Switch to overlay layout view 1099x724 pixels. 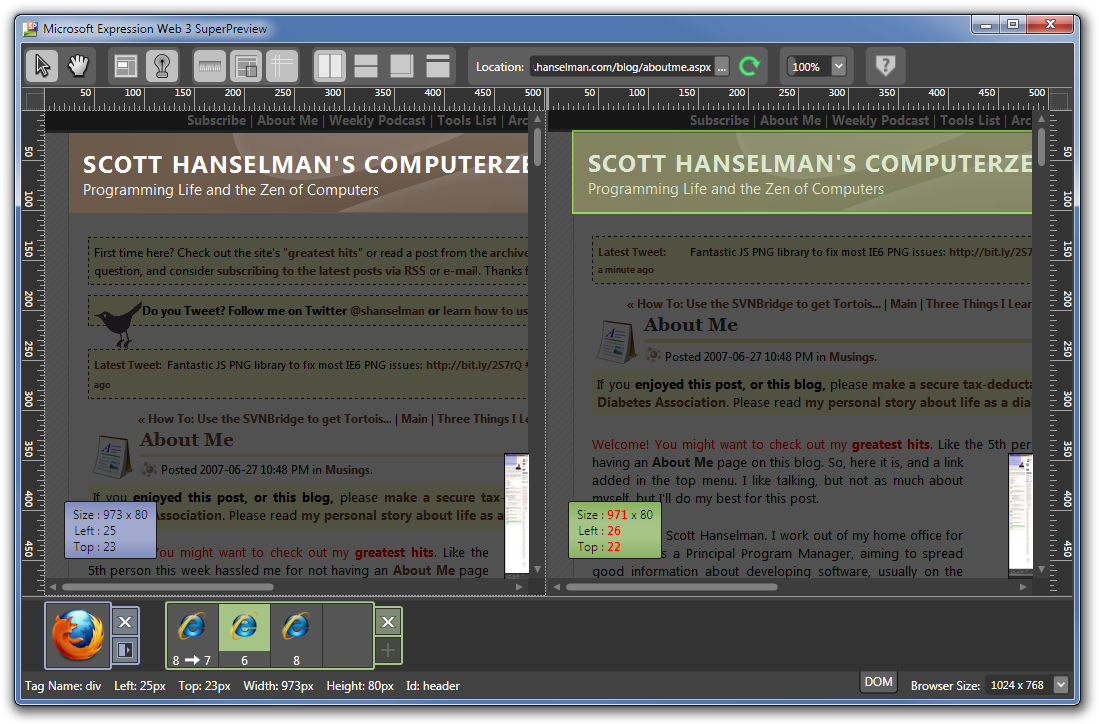[402, 66]
